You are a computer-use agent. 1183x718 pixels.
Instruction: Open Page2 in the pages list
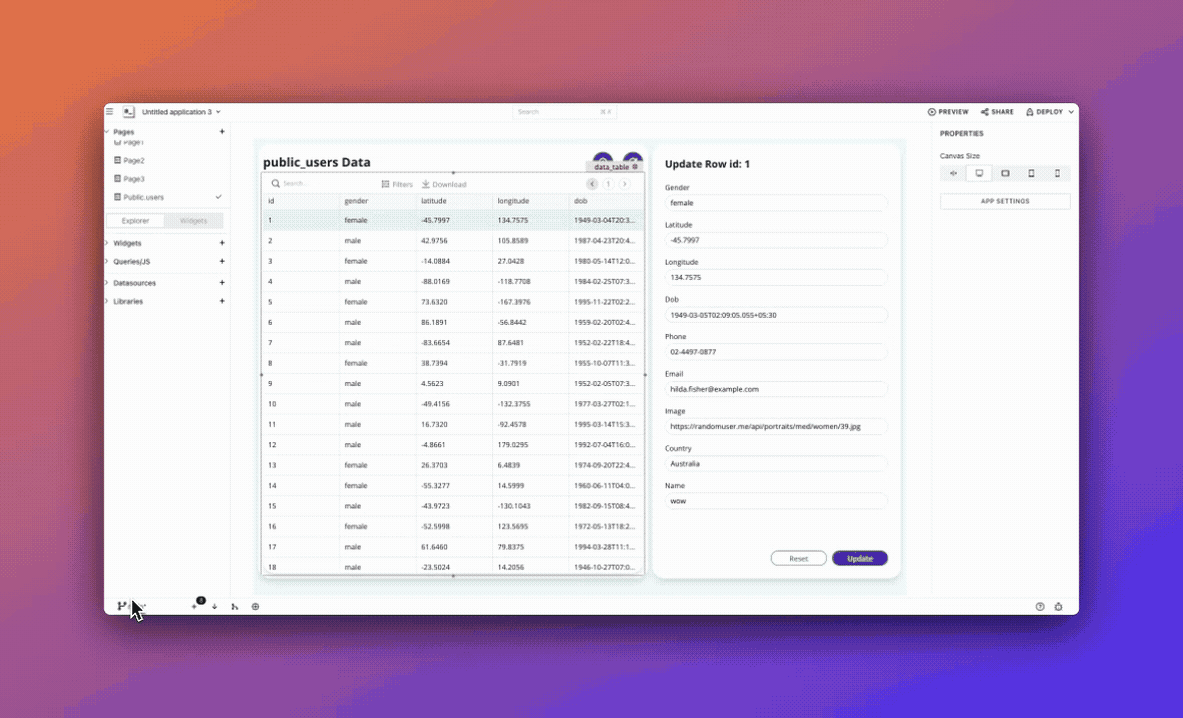click(133, 160)
